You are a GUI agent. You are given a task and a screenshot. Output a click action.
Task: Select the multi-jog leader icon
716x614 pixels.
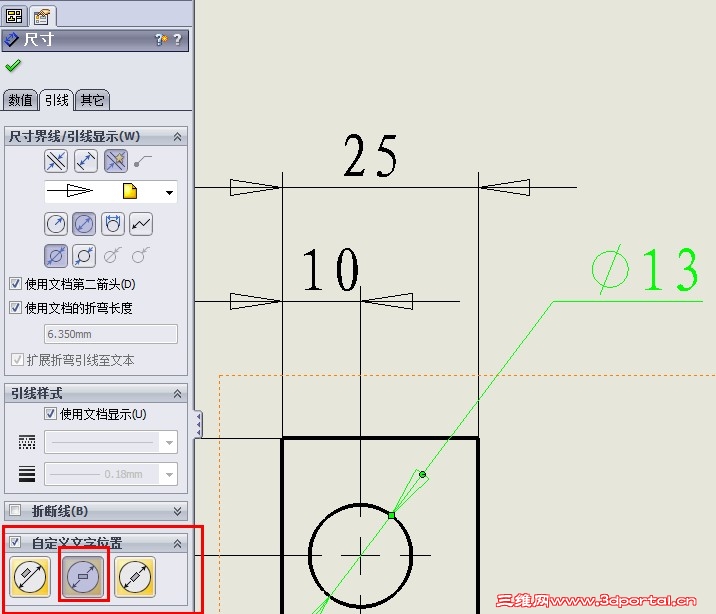click(x=141, y=224)
